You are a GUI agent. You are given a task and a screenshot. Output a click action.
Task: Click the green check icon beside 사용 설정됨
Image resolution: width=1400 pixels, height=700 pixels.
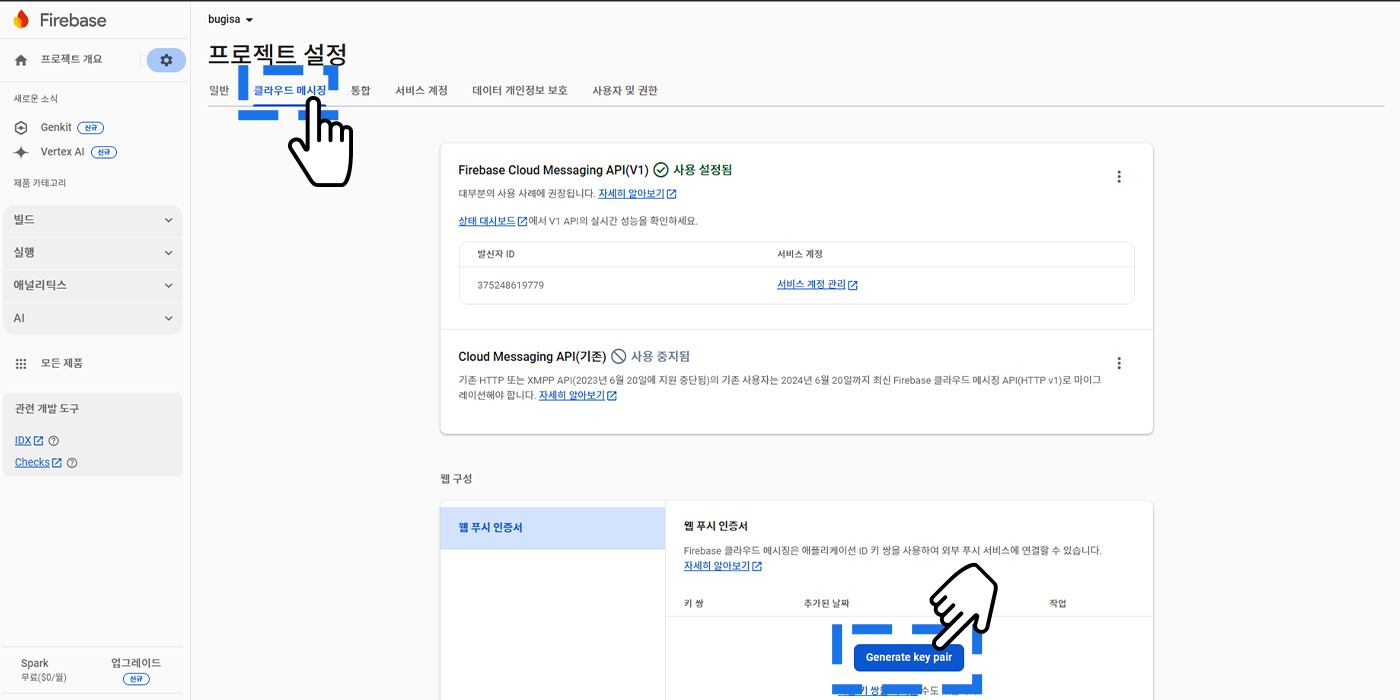(x=660, y=170)
